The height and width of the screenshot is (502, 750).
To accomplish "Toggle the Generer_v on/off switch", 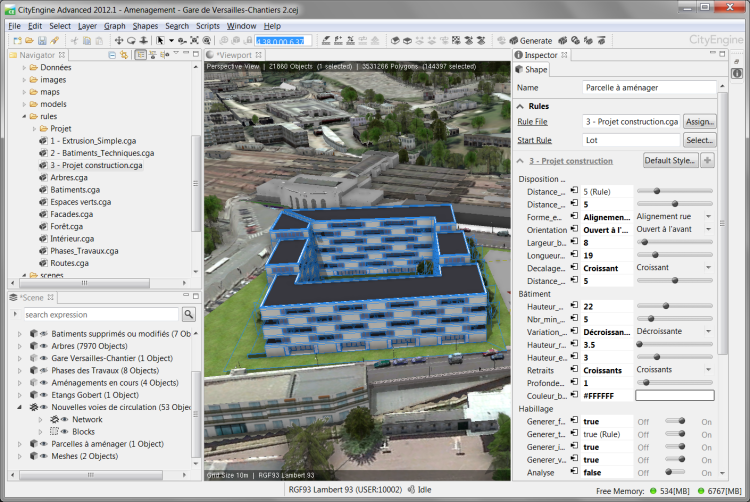I will tap(675, 459).
